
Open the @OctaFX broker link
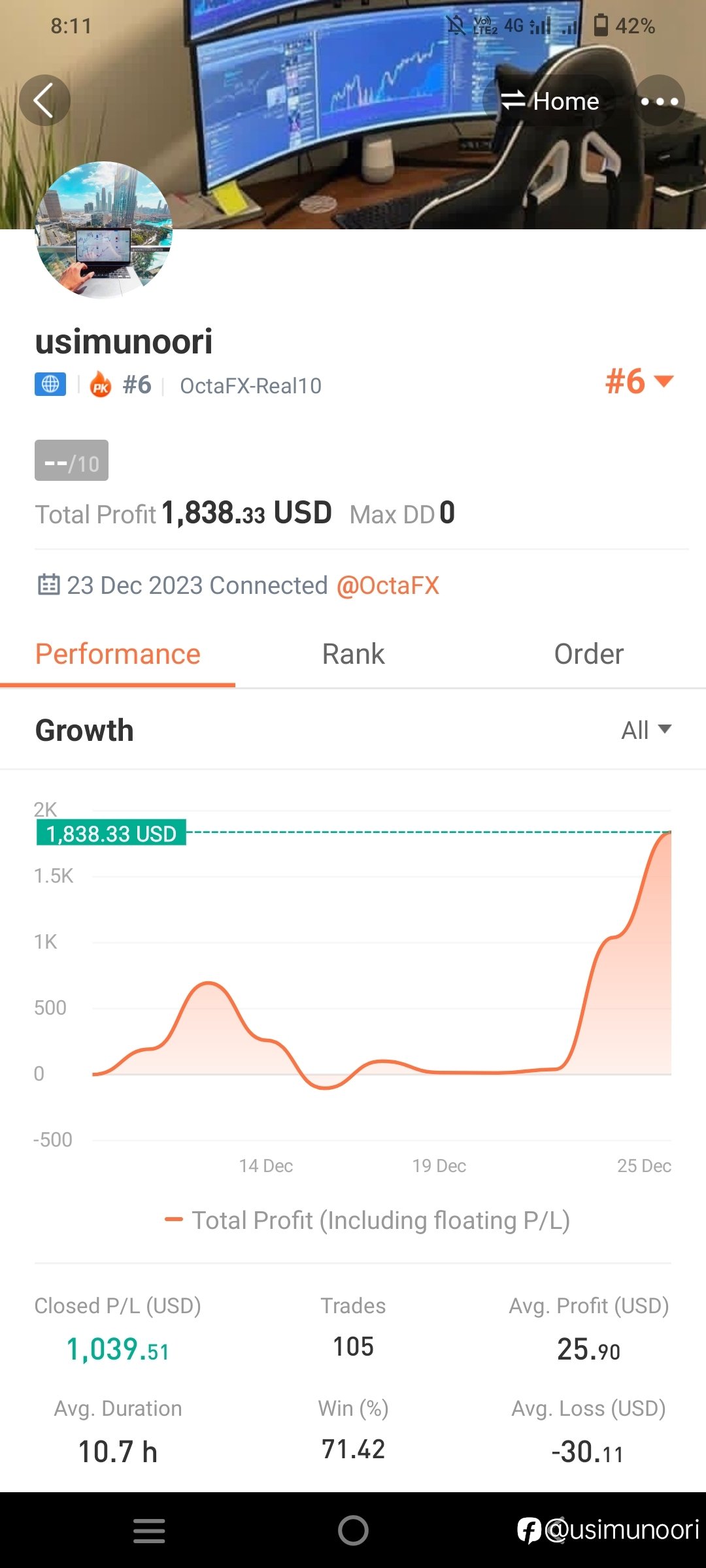388,585
